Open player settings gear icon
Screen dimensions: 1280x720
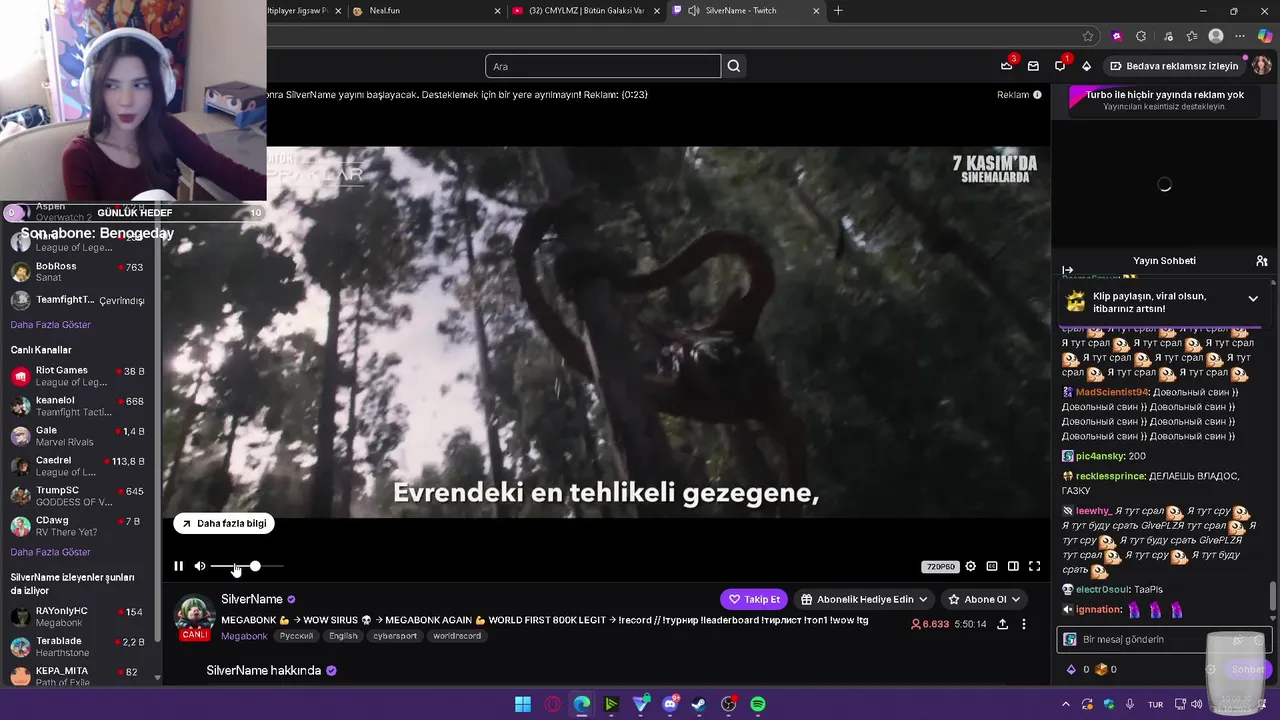pos(970,566)
